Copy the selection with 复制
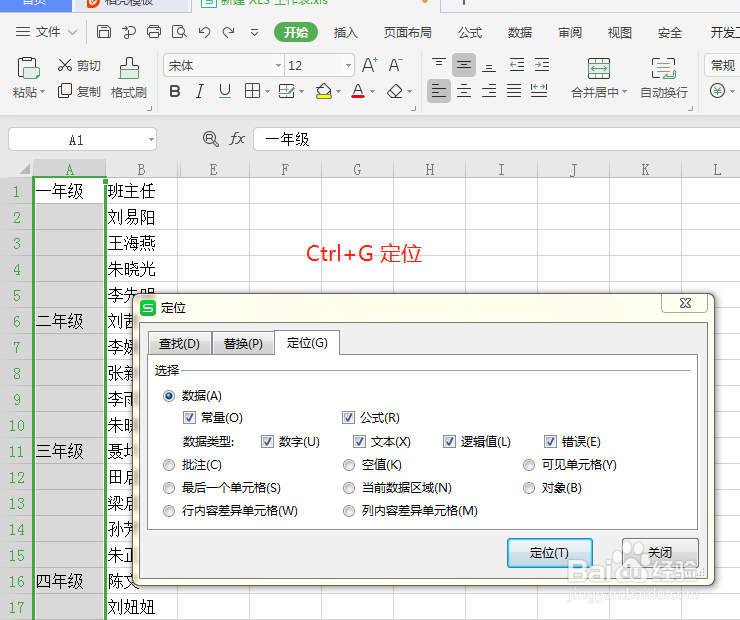 pos(79,91)
